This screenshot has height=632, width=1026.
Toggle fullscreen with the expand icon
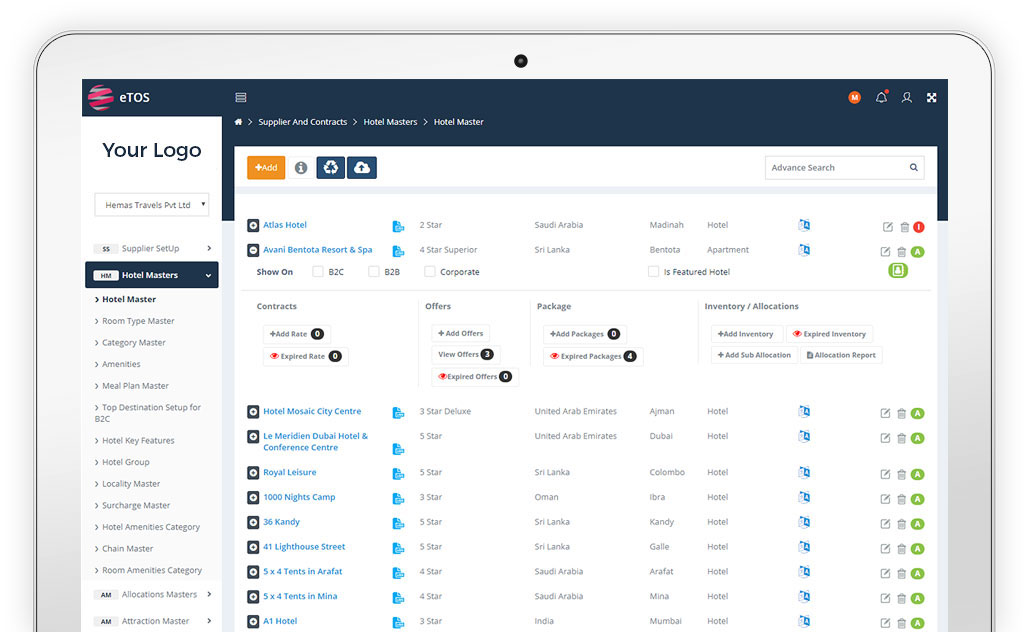click(931, 97)
